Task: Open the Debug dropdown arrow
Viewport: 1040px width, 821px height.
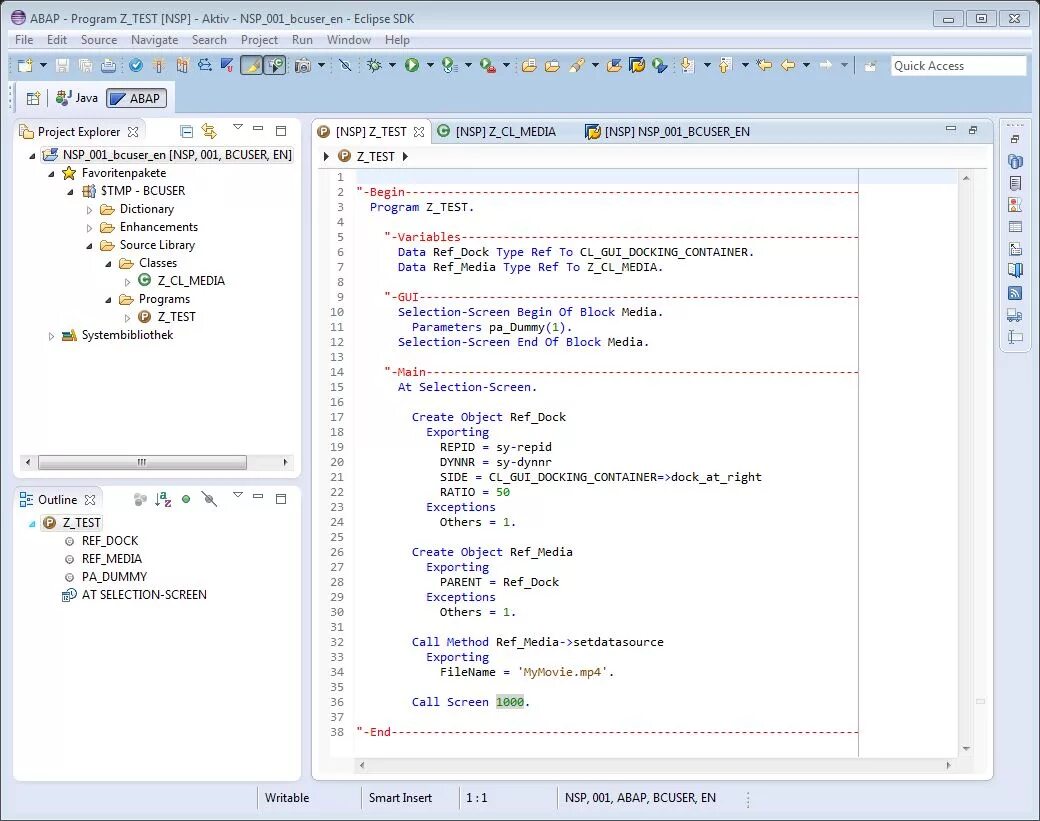Action: (x=392, y=65)
